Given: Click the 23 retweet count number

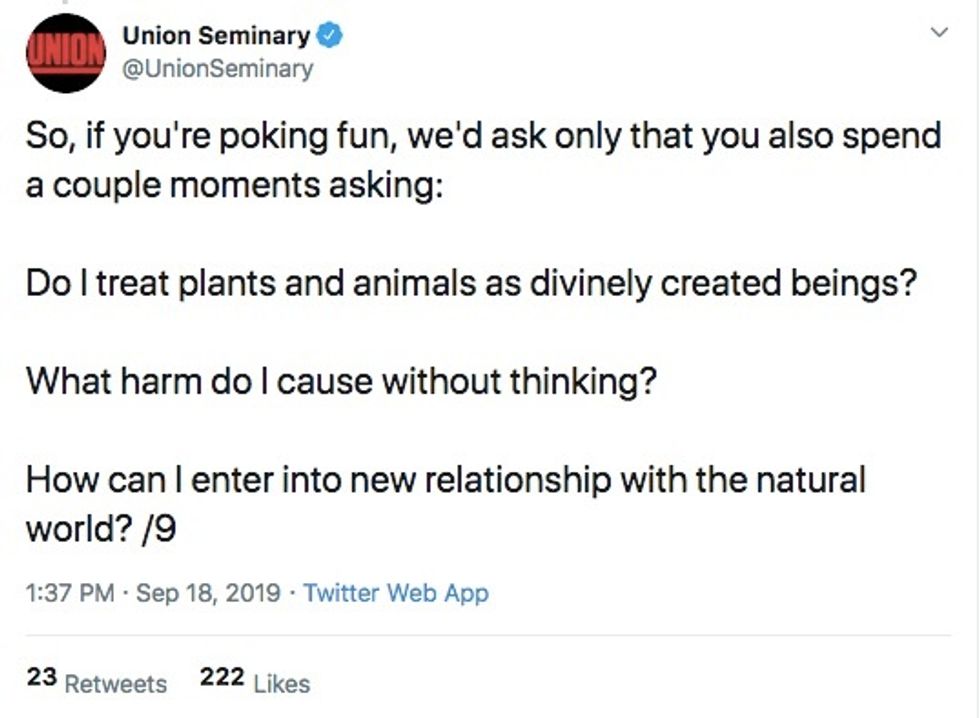Looking at the screenshot, I should click(x=41, y=678).
